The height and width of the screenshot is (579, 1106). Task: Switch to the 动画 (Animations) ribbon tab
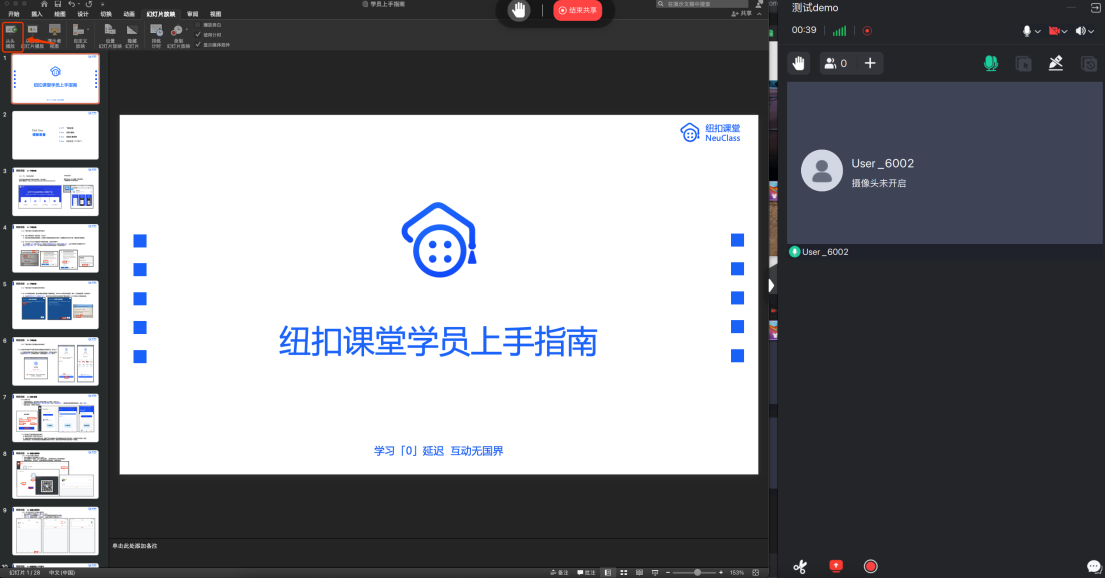(x=129, y=14)
